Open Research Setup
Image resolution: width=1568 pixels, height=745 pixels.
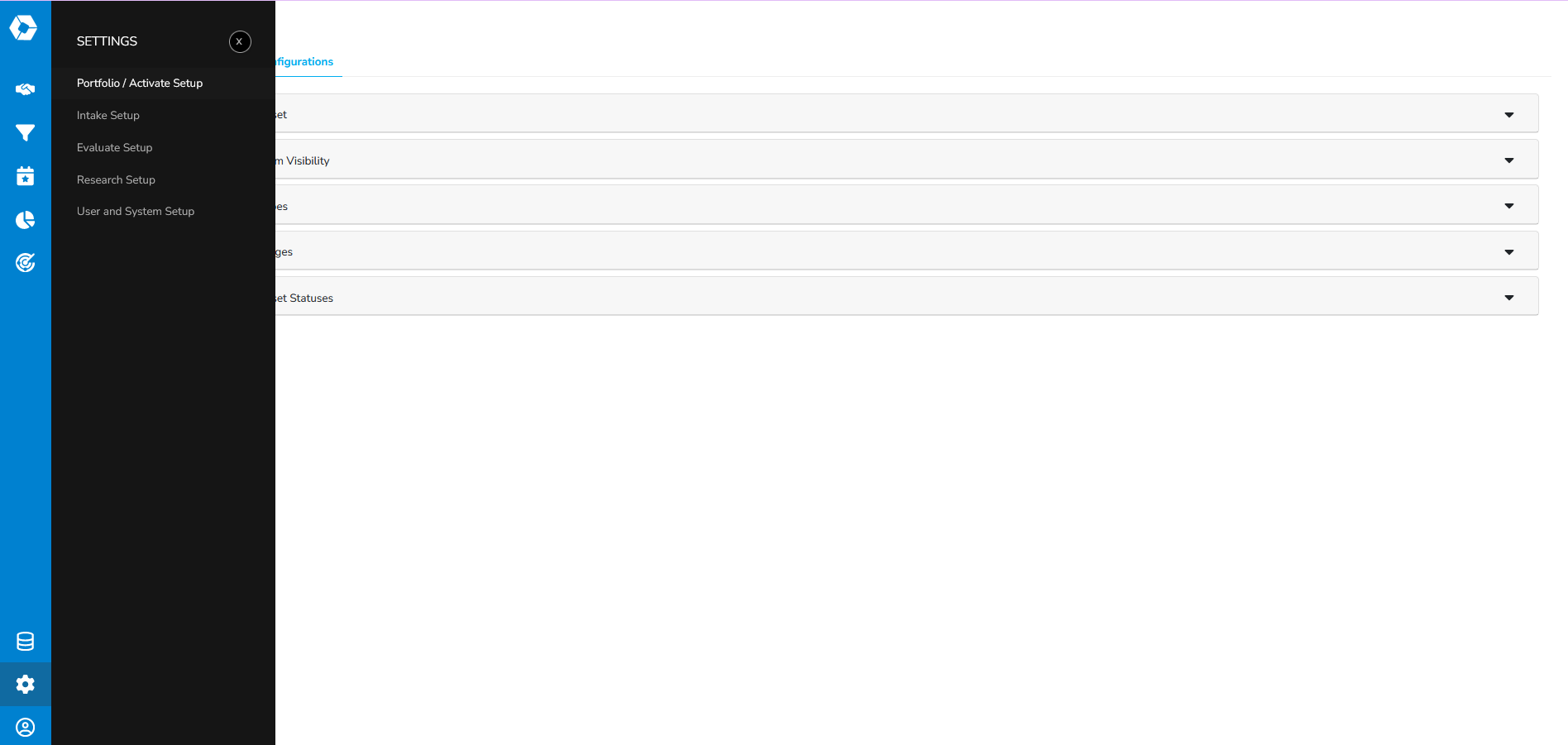pos(116,180)
